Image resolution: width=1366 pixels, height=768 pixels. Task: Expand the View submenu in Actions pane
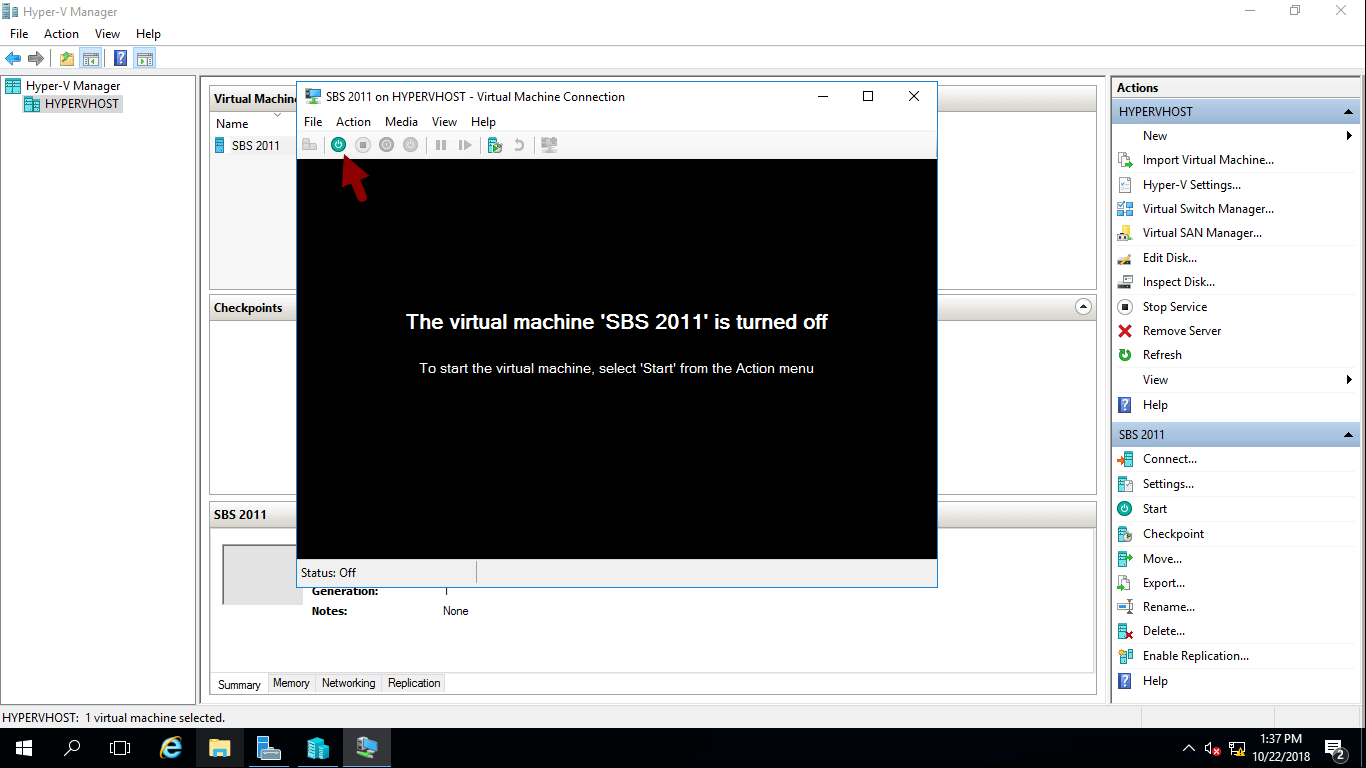pos(1349,380)
